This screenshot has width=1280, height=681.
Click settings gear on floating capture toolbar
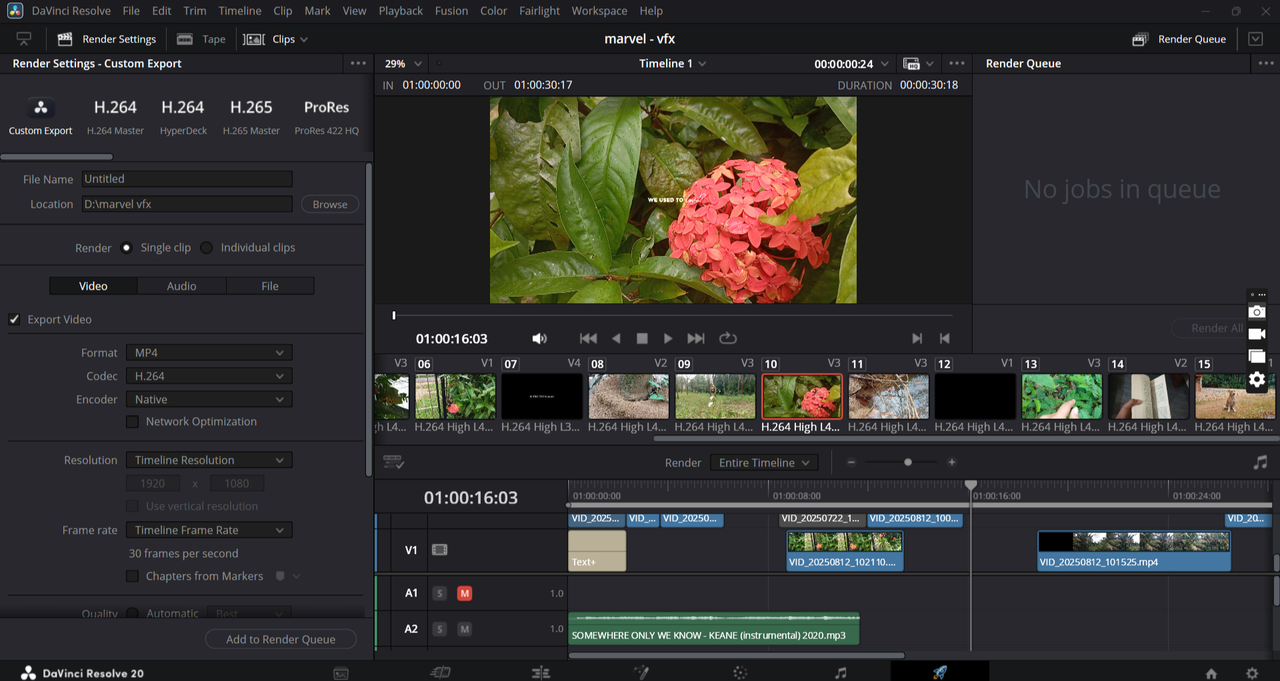(1257, 379)
